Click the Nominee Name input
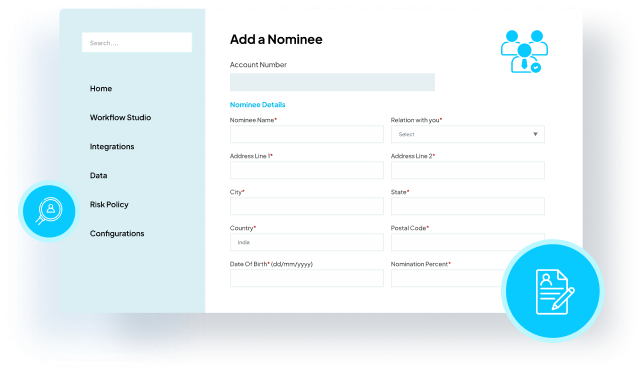This screenshot has width=642, height=371. (x=307, y=134)
